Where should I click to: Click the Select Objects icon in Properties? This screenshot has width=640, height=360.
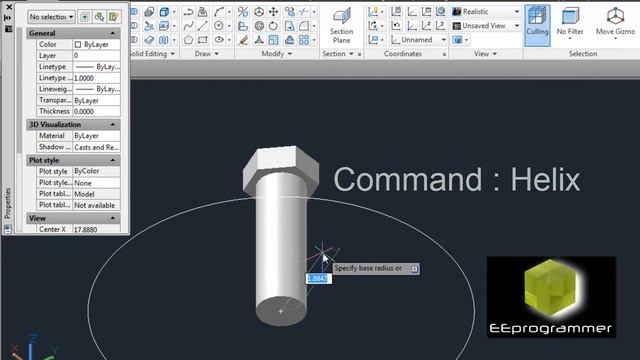tap(99, 17)
